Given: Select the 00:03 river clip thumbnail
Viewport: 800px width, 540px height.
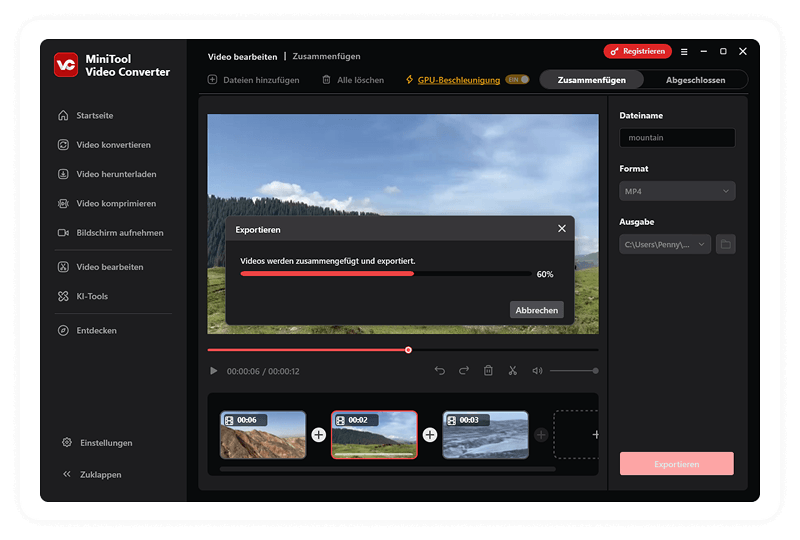Looking at the screenshot, I should (485, 435).
